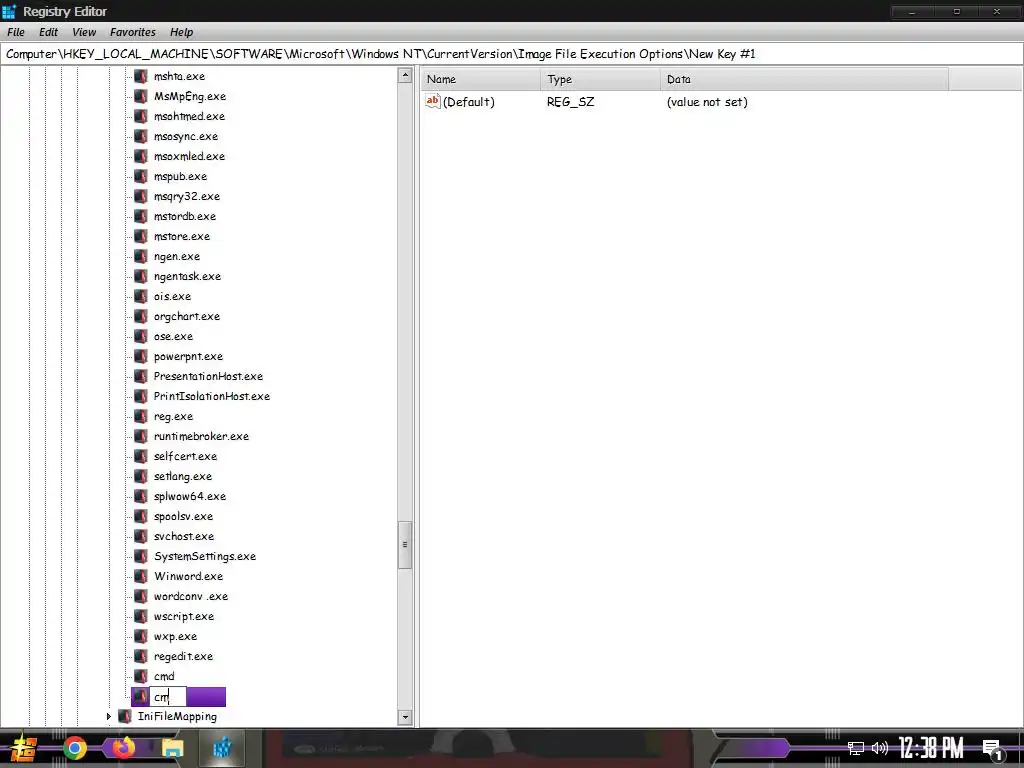Select the cmd key
This screenshot has height=768, width=1024.
164,677
